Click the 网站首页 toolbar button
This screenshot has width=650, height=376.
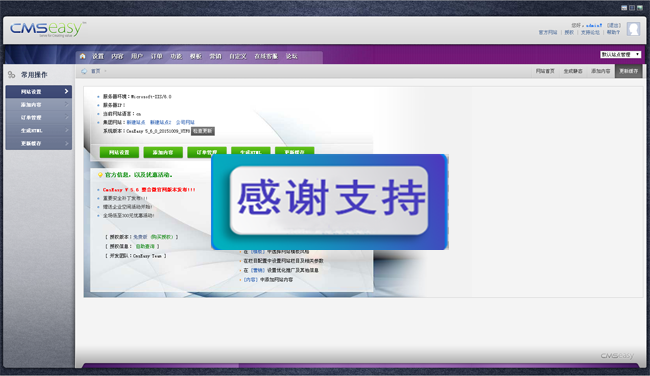[x=545, y=71]
